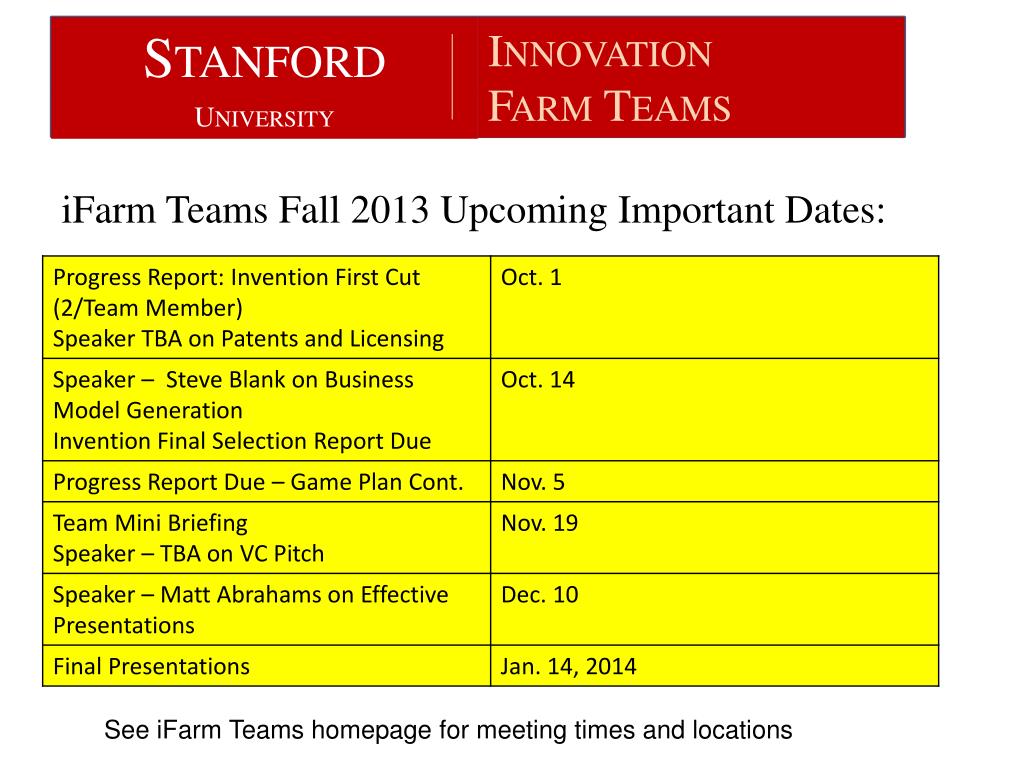
Task: Click the Matt Abrahams on Effective Presentations cell
Action: (x=266, y=610)
